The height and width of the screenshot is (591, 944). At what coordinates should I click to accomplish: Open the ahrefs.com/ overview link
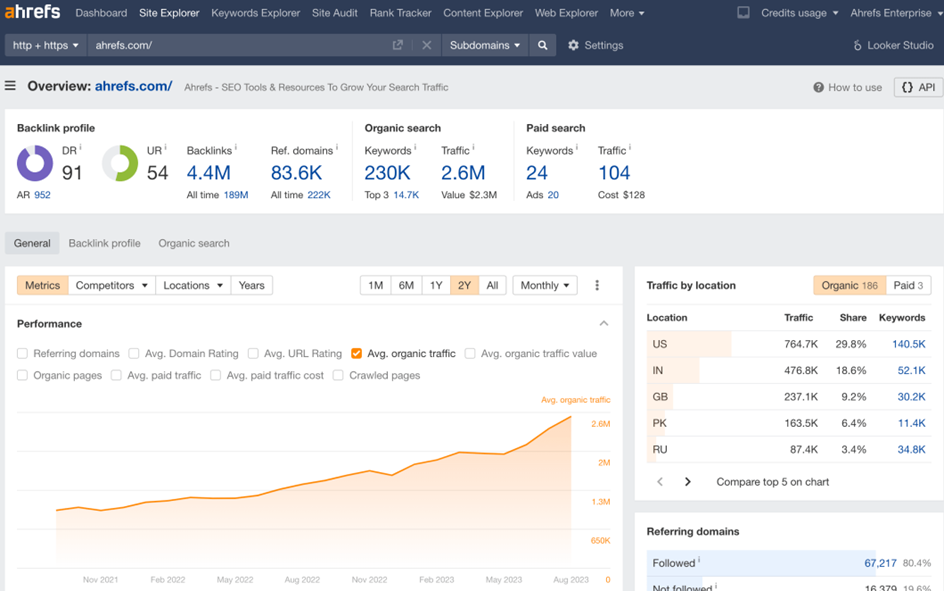[x=134, y=86]
